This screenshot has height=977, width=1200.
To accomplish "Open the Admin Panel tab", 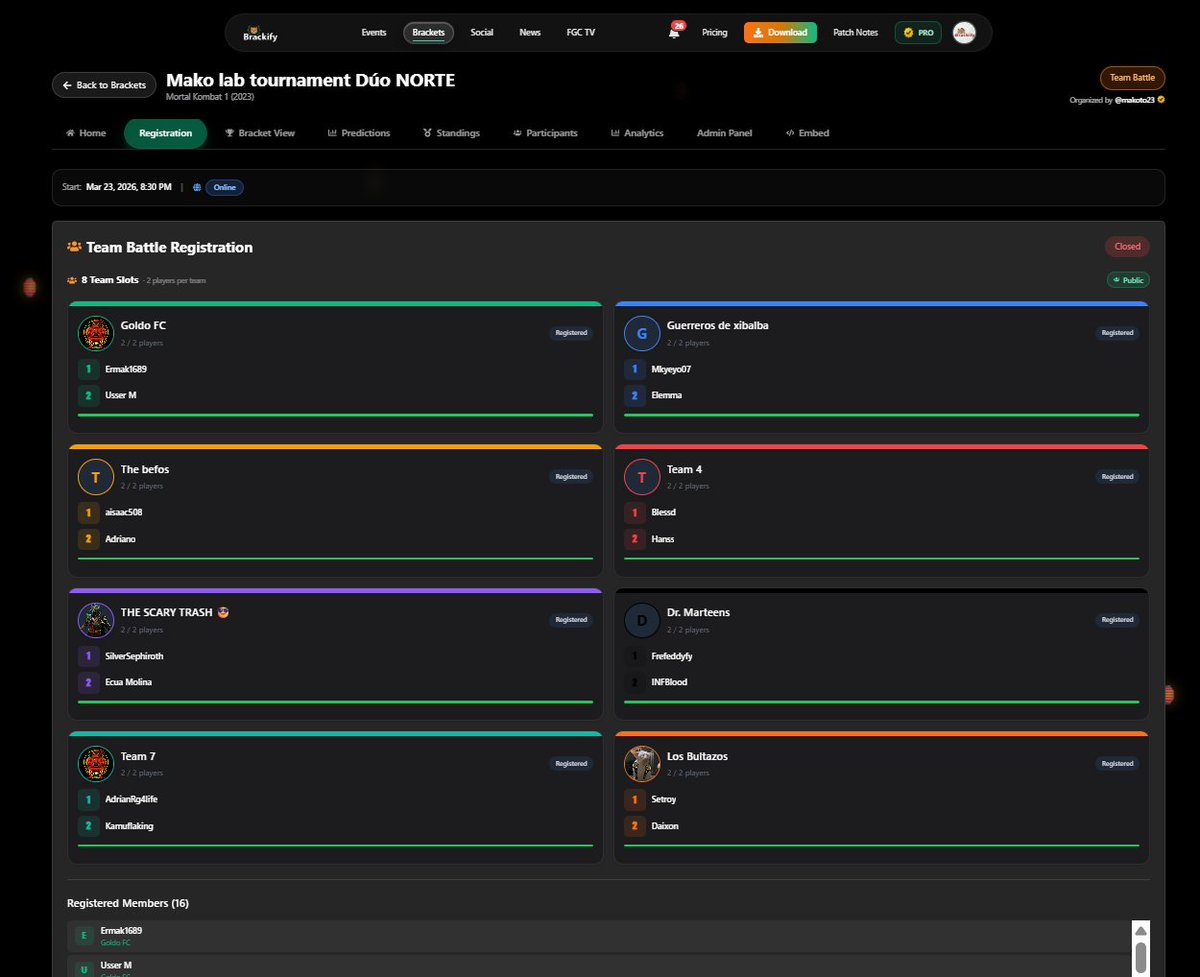I will [x=724, y=133].
